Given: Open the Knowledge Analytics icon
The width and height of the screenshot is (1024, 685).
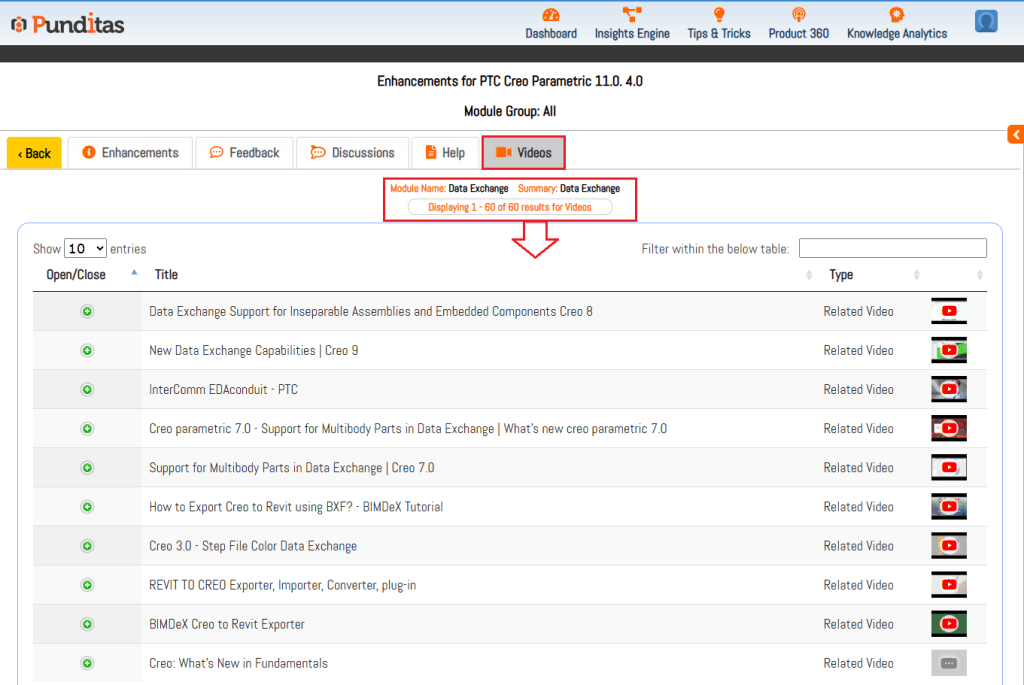Looking at the screenshot, I should [x=896, y=15].
